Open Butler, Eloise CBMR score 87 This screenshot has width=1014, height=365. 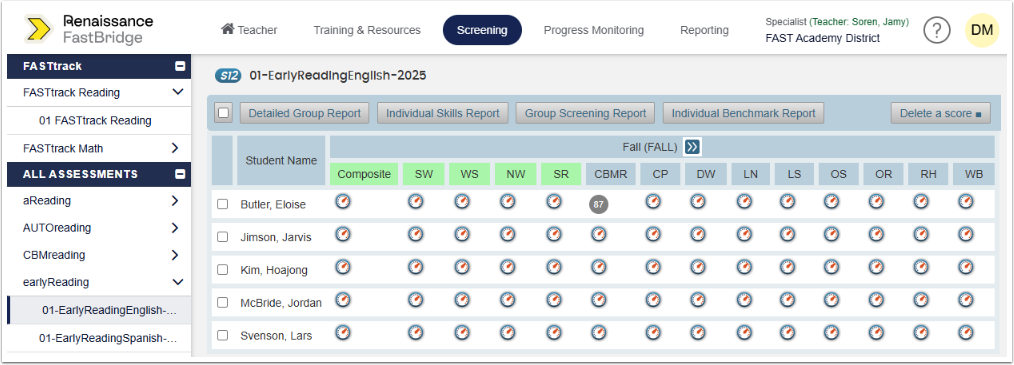click(x=599, y=205)
